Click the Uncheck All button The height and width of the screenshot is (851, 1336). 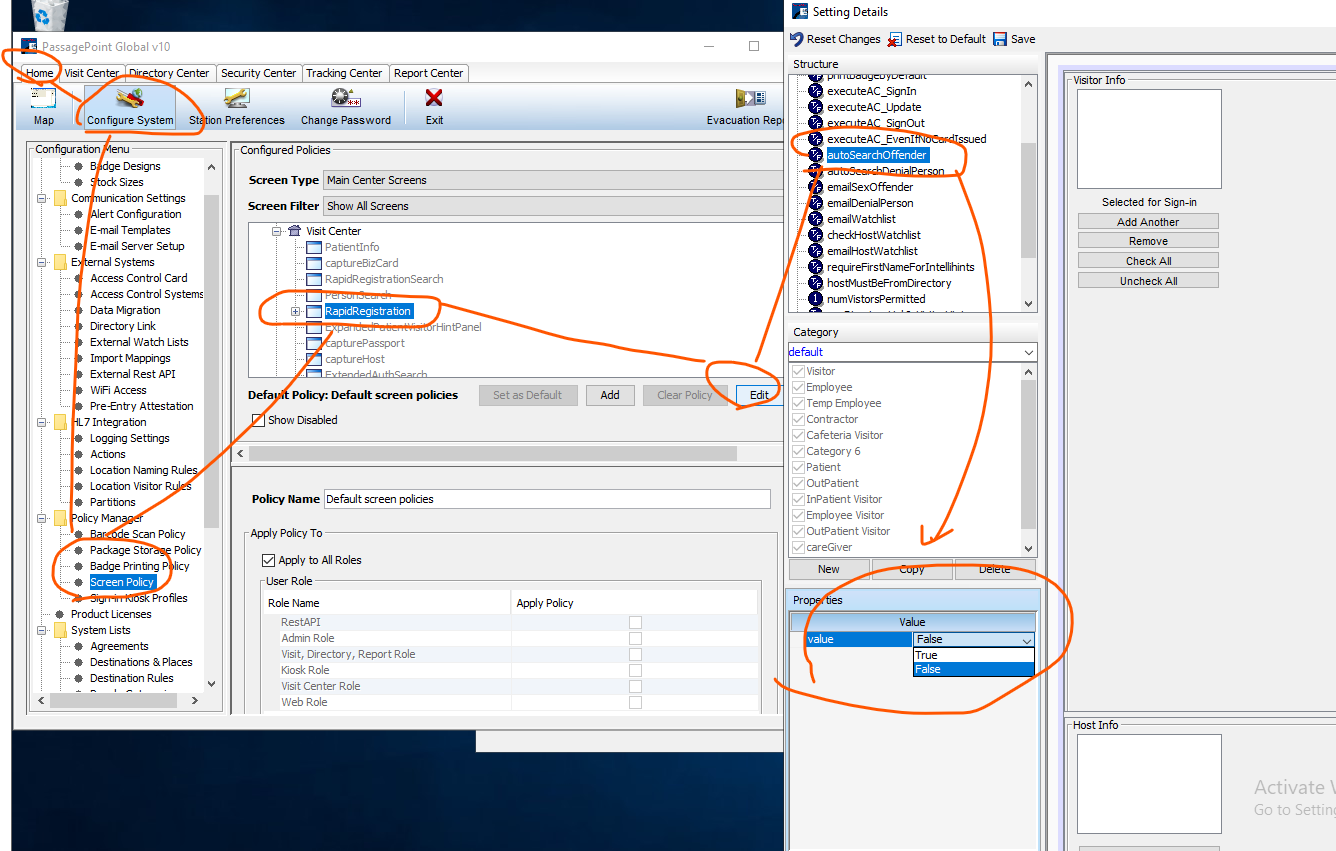tap(1148, 281)
